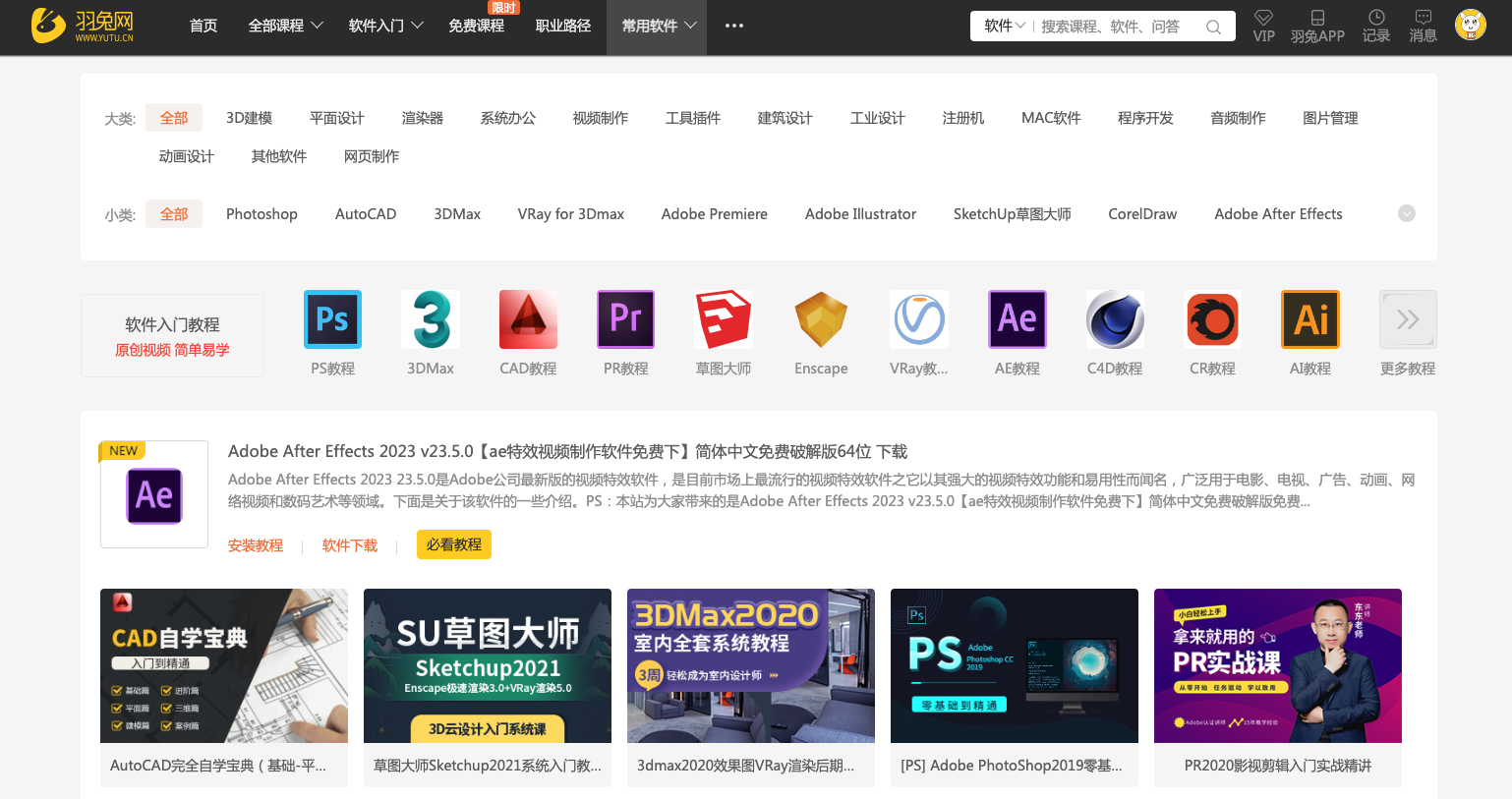Select the 注册机 category
This screenshot has width=1512, height=799.
pyautogui.click(x=963, y=118)
